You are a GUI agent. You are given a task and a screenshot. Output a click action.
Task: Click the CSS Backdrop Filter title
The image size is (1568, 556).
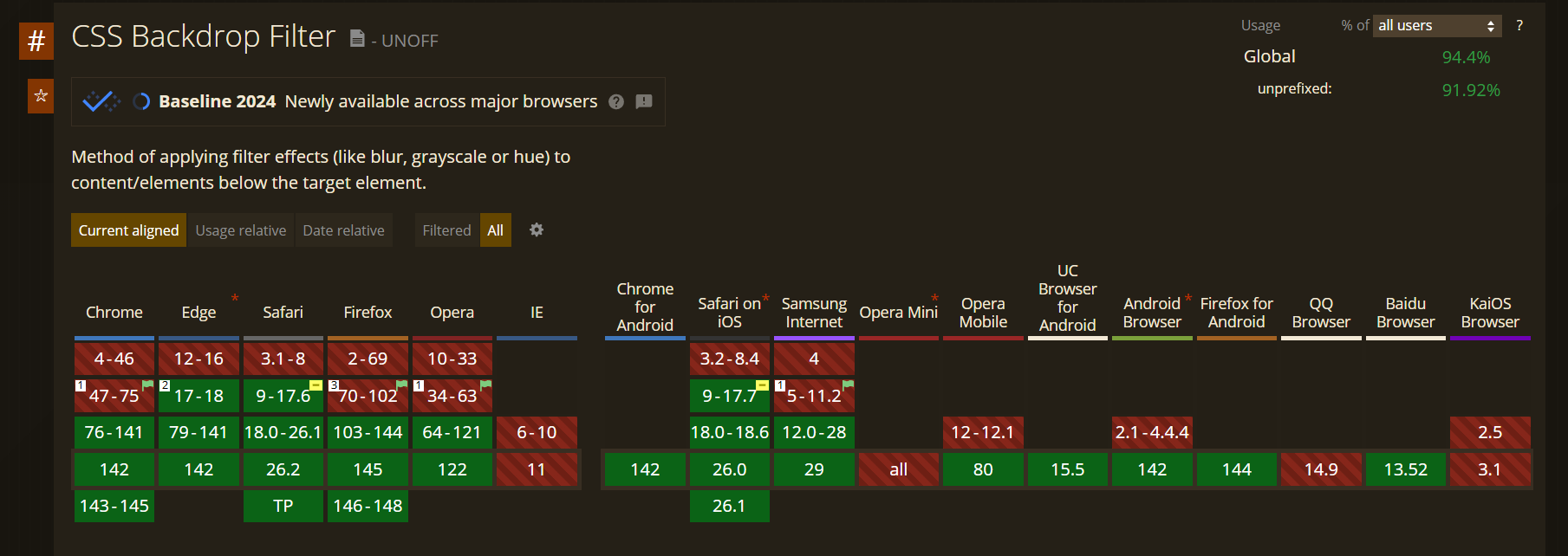pyautogui.click(x=203, y=36)
